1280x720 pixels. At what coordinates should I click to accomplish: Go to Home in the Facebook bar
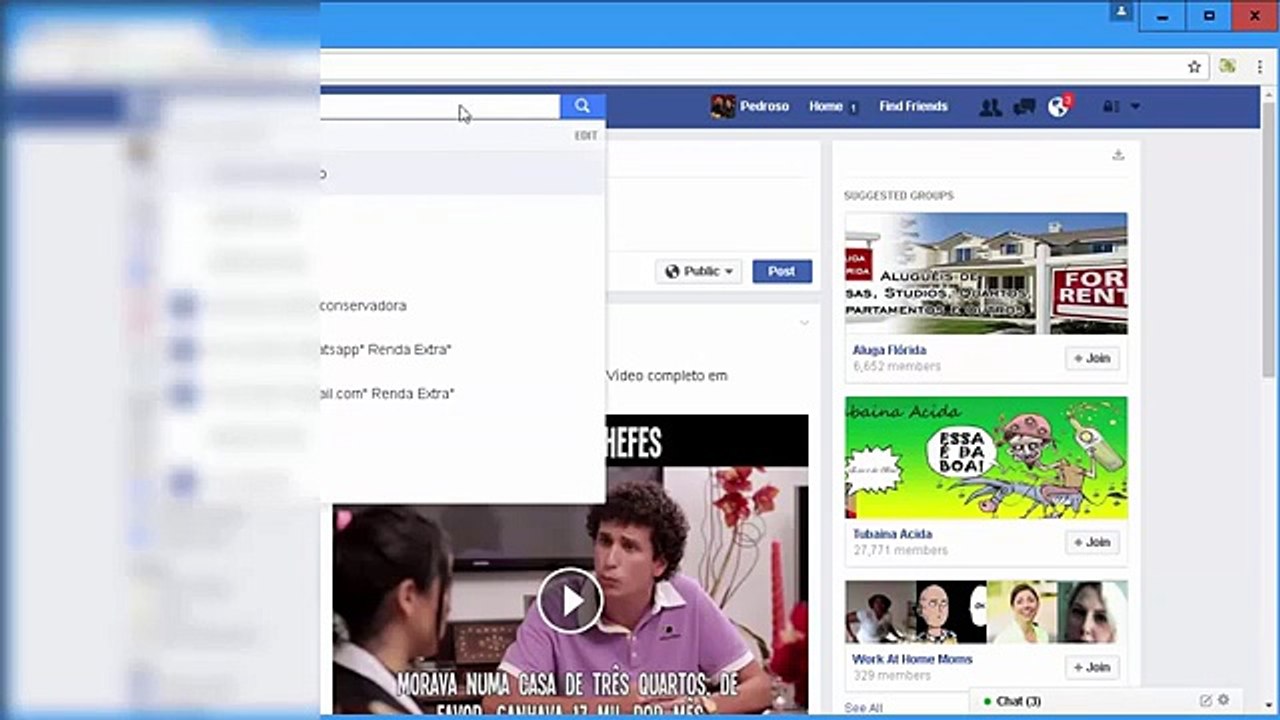(x=826, y=107)
